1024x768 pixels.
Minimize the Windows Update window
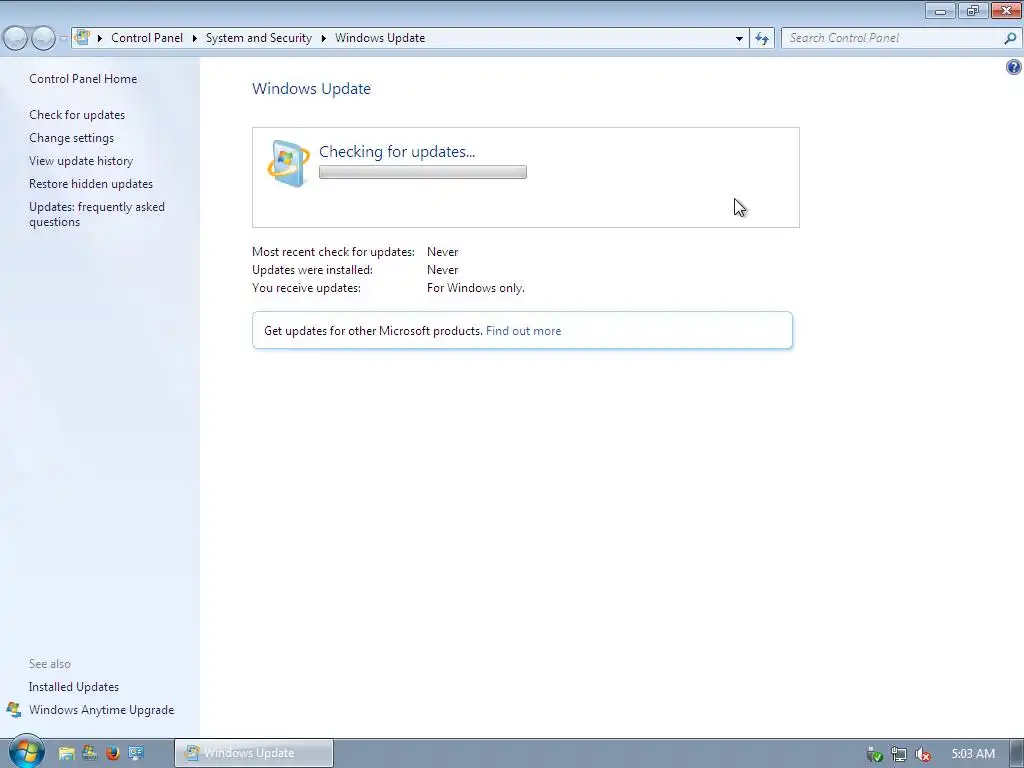pos(940,10)
